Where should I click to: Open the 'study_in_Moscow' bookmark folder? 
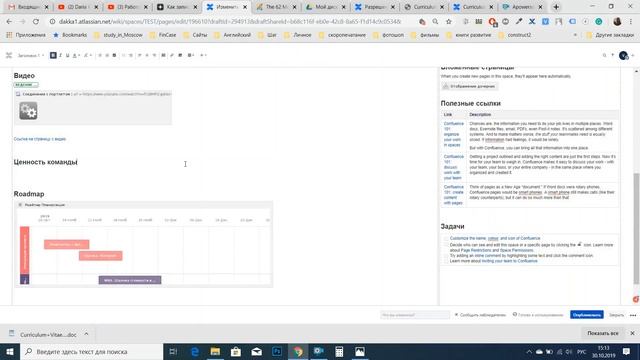[118, 35]
